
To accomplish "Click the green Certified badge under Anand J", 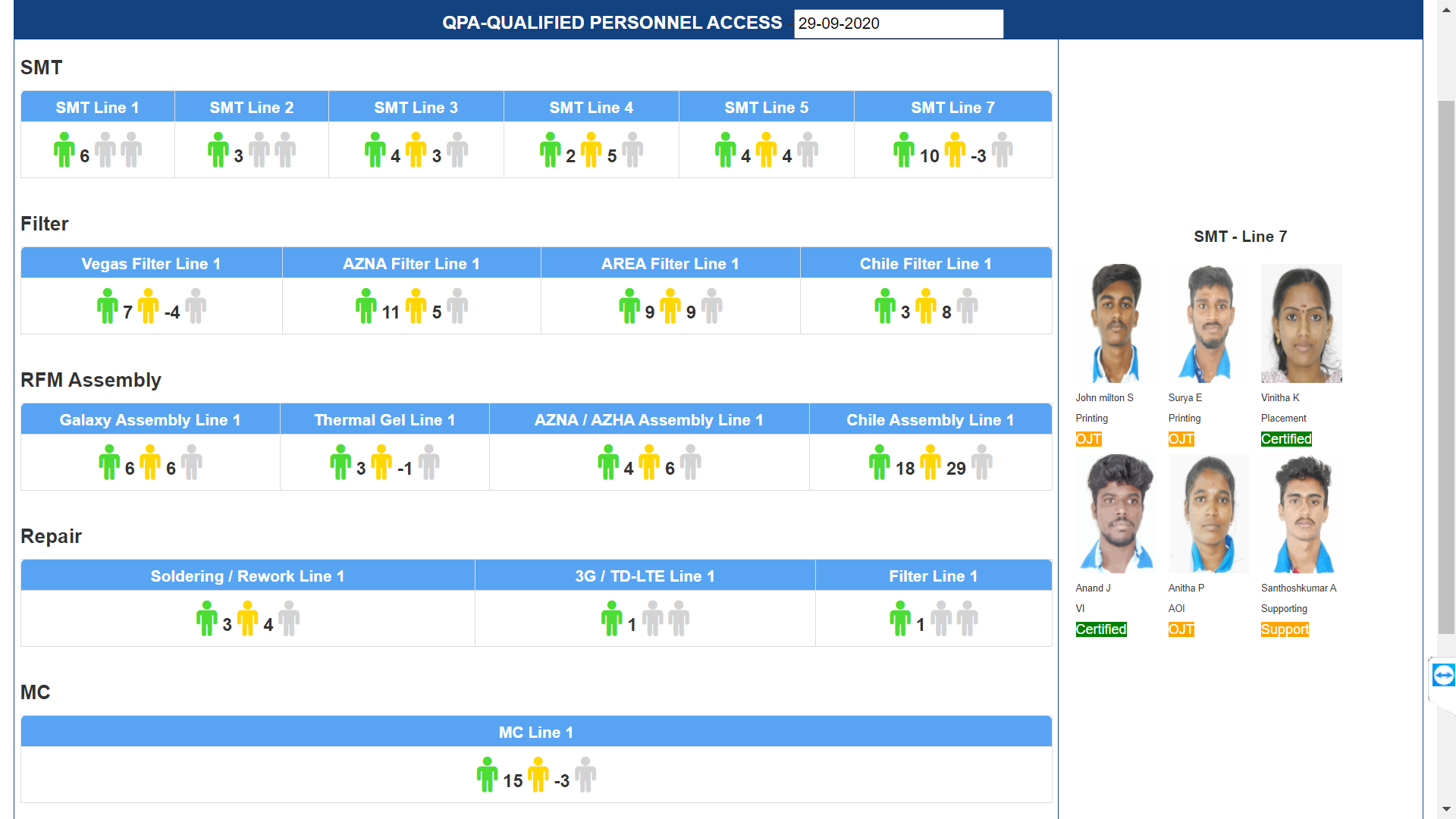I will pyautogui.click(x=1101, y=629).
